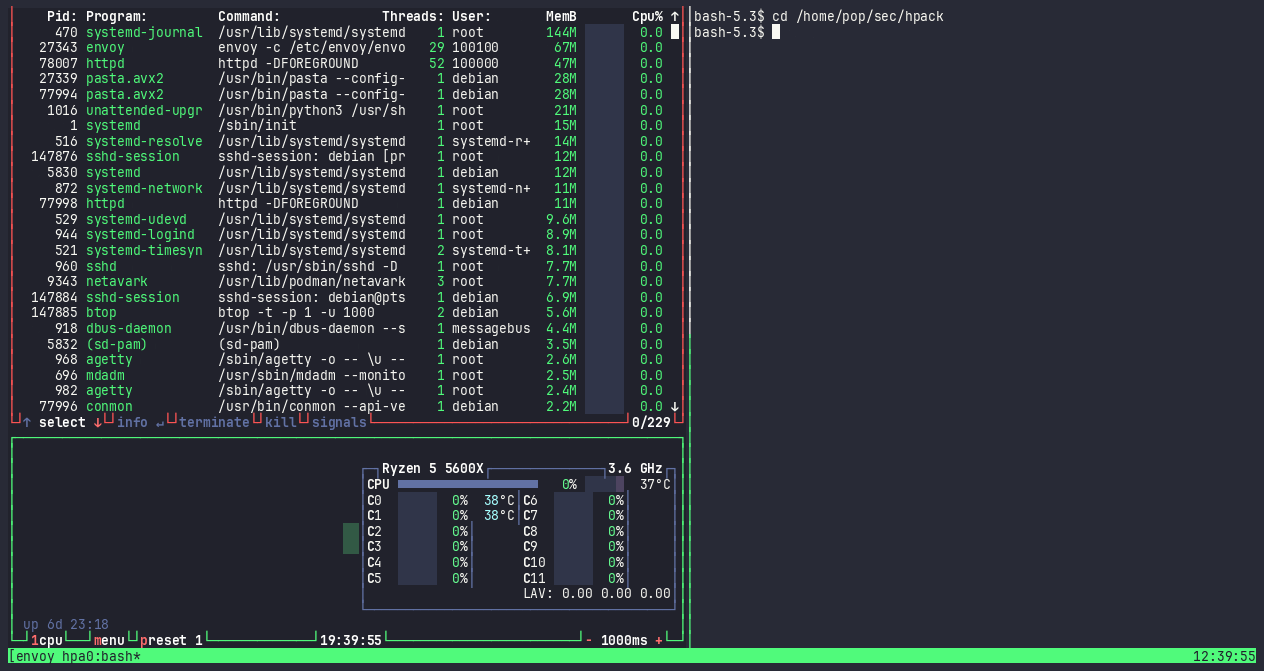Image resolution: width=1264 pixels, height=671 pixels.
Task: Click the 1000ms update interval value
Action: coord(624,640)
